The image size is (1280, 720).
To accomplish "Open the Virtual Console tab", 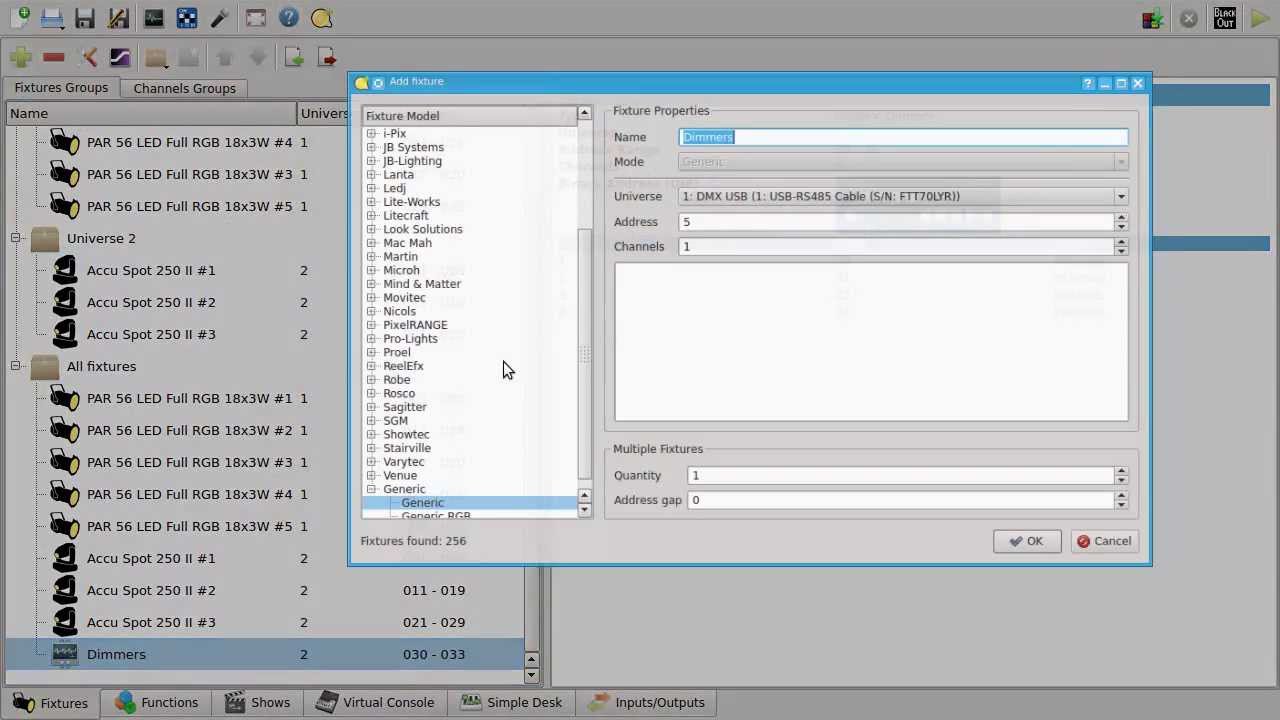I will tap(375, 702).
